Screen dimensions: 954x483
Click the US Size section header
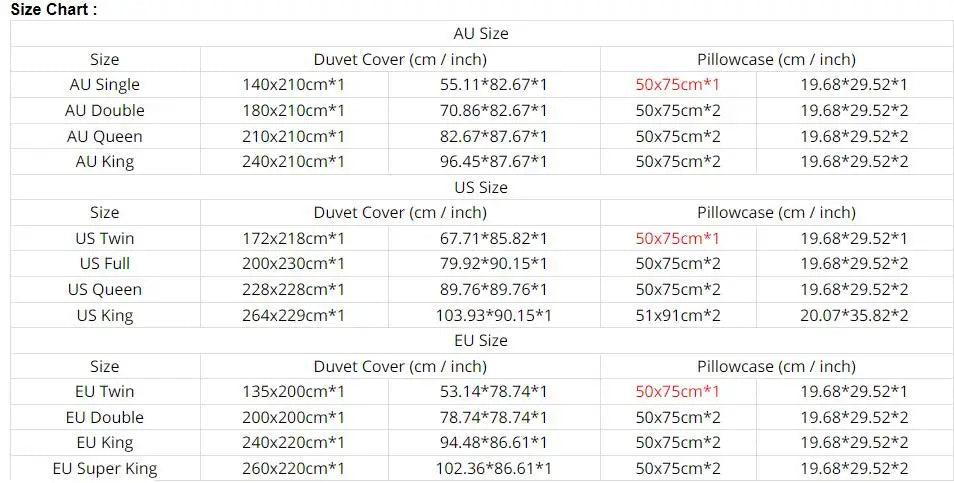pyautogui.click(x=481, y=187)
